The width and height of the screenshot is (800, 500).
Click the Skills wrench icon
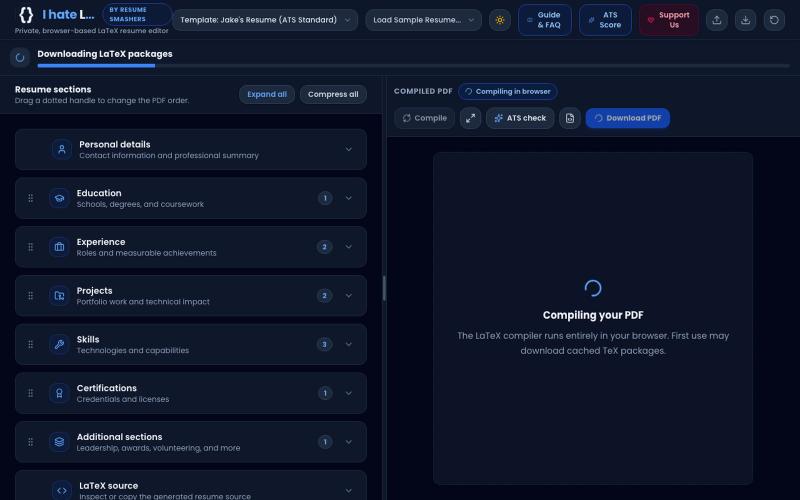[x=59, y=344]
